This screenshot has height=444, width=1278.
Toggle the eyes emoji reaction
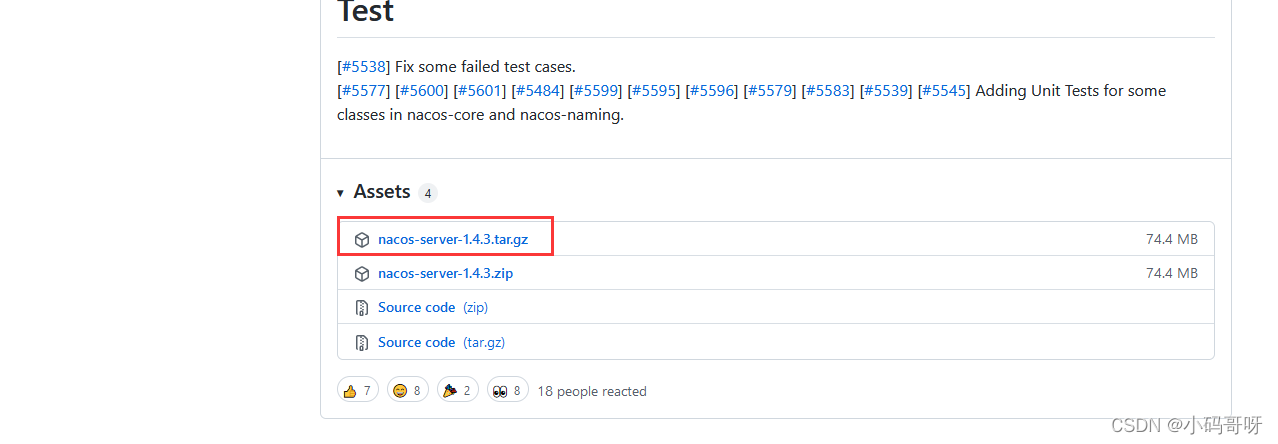pyautogui.click(x=508, y=391)
